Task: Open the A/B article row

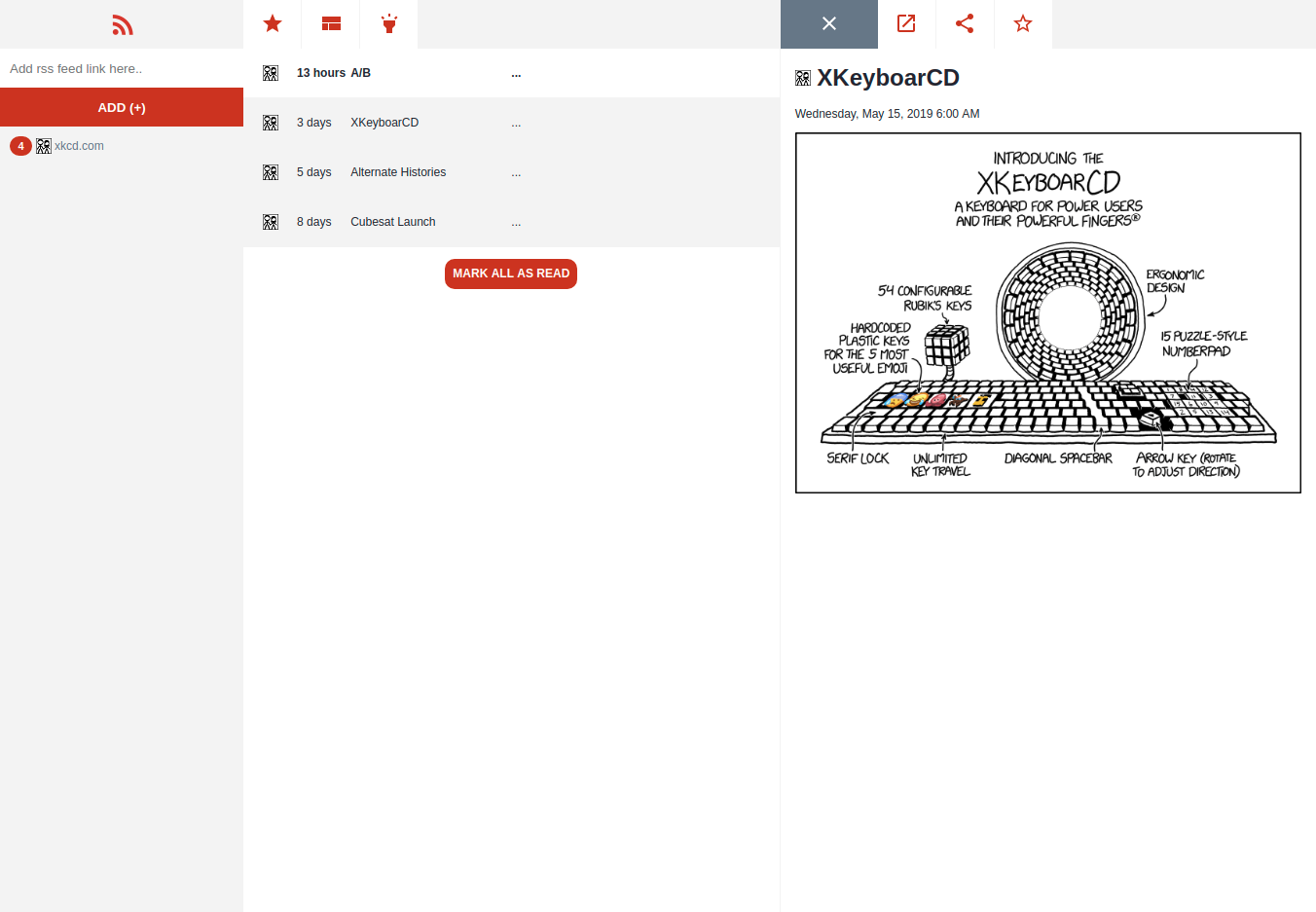Action: [511, 73]
